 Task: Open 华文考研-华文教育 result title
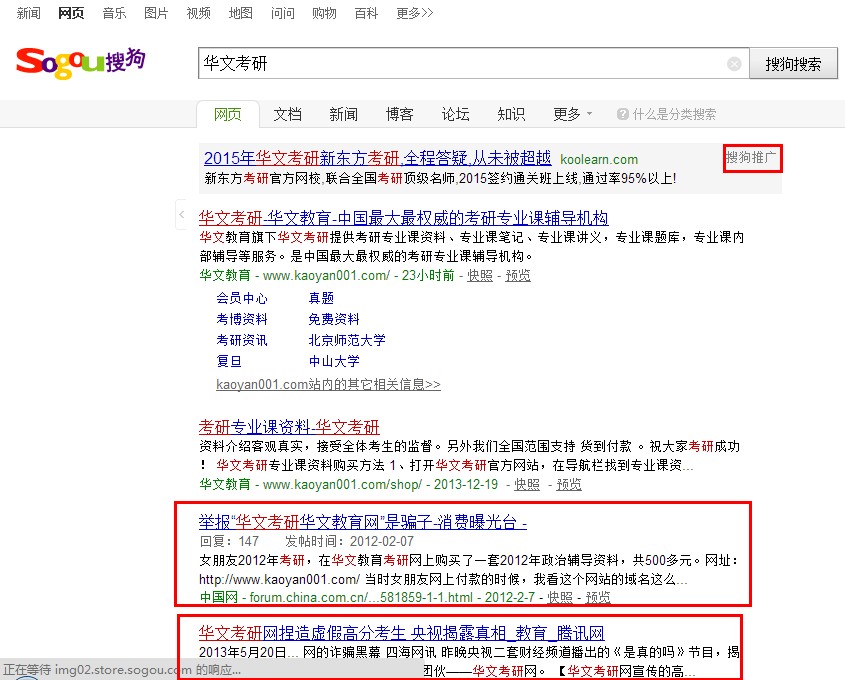[403, 218]
